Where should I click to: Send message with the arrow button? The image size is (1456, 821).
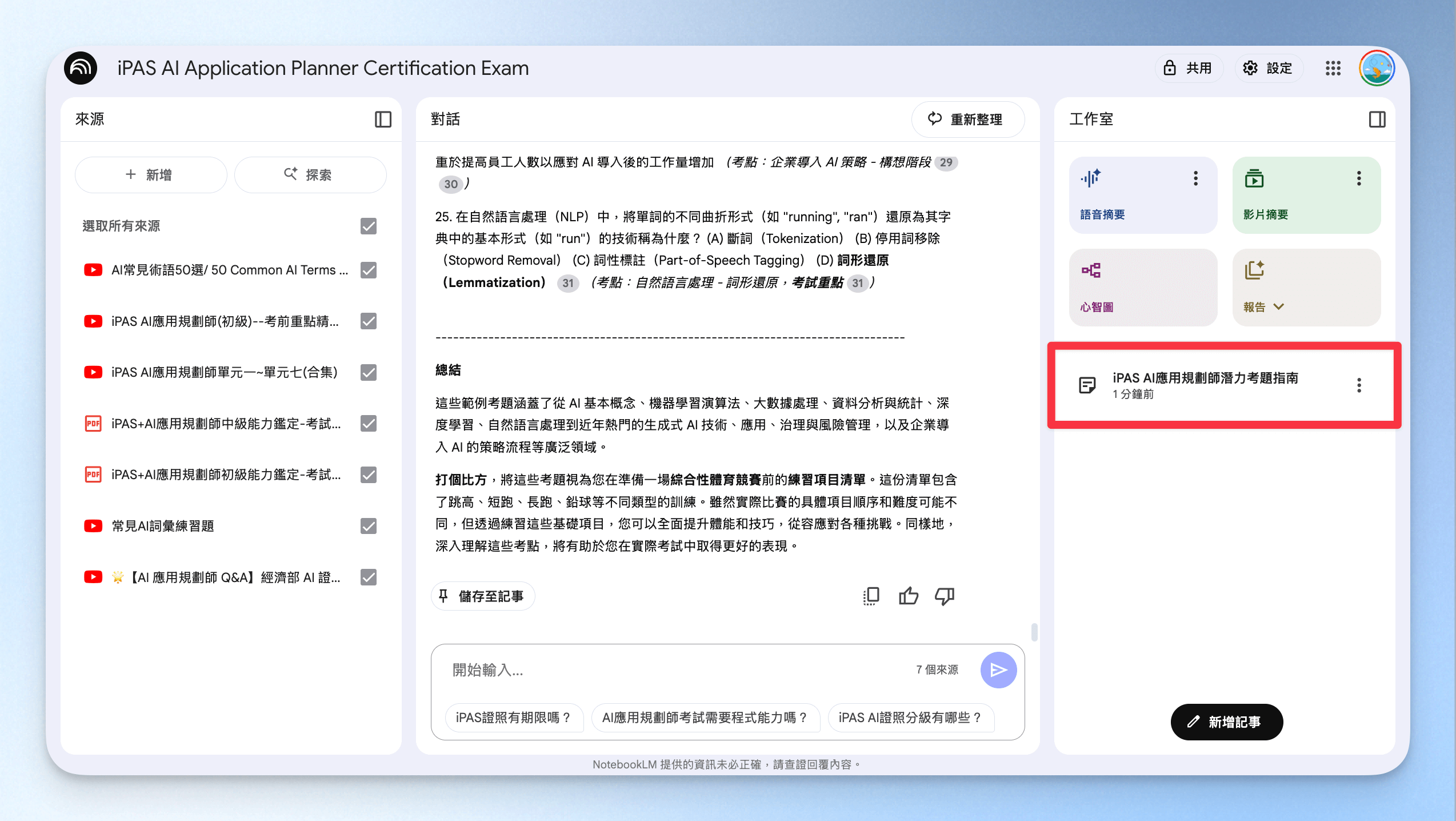(x=998, y=669)
